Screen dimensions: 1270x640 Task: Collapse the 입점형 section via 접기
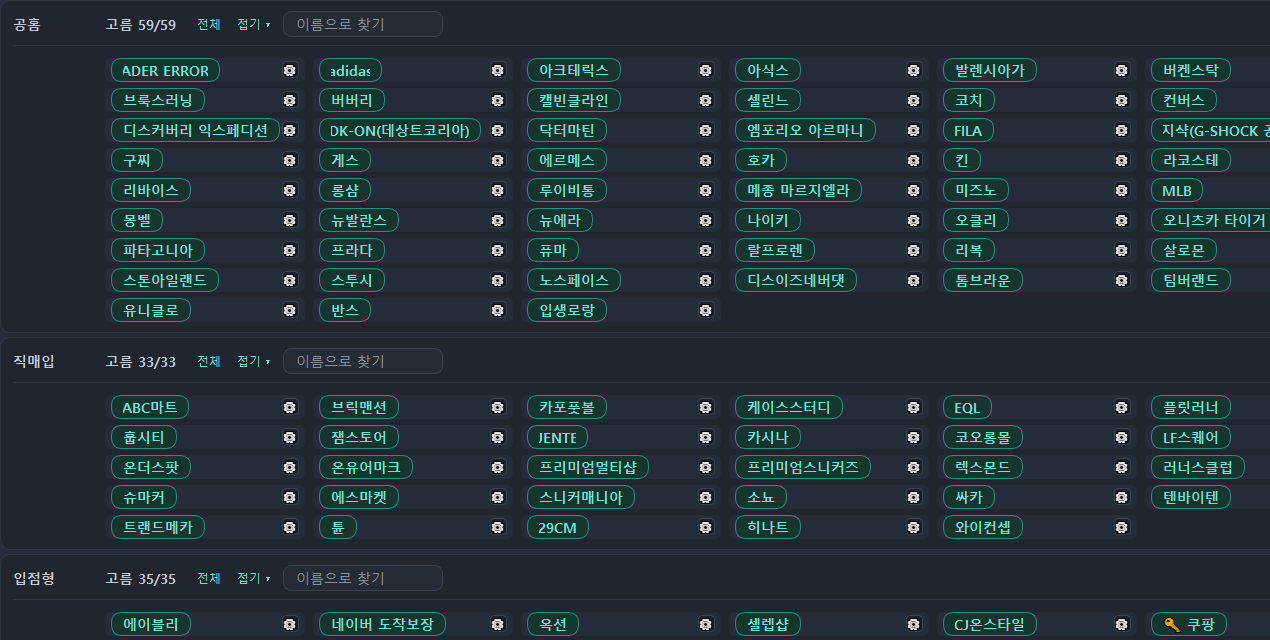(254, 578)
